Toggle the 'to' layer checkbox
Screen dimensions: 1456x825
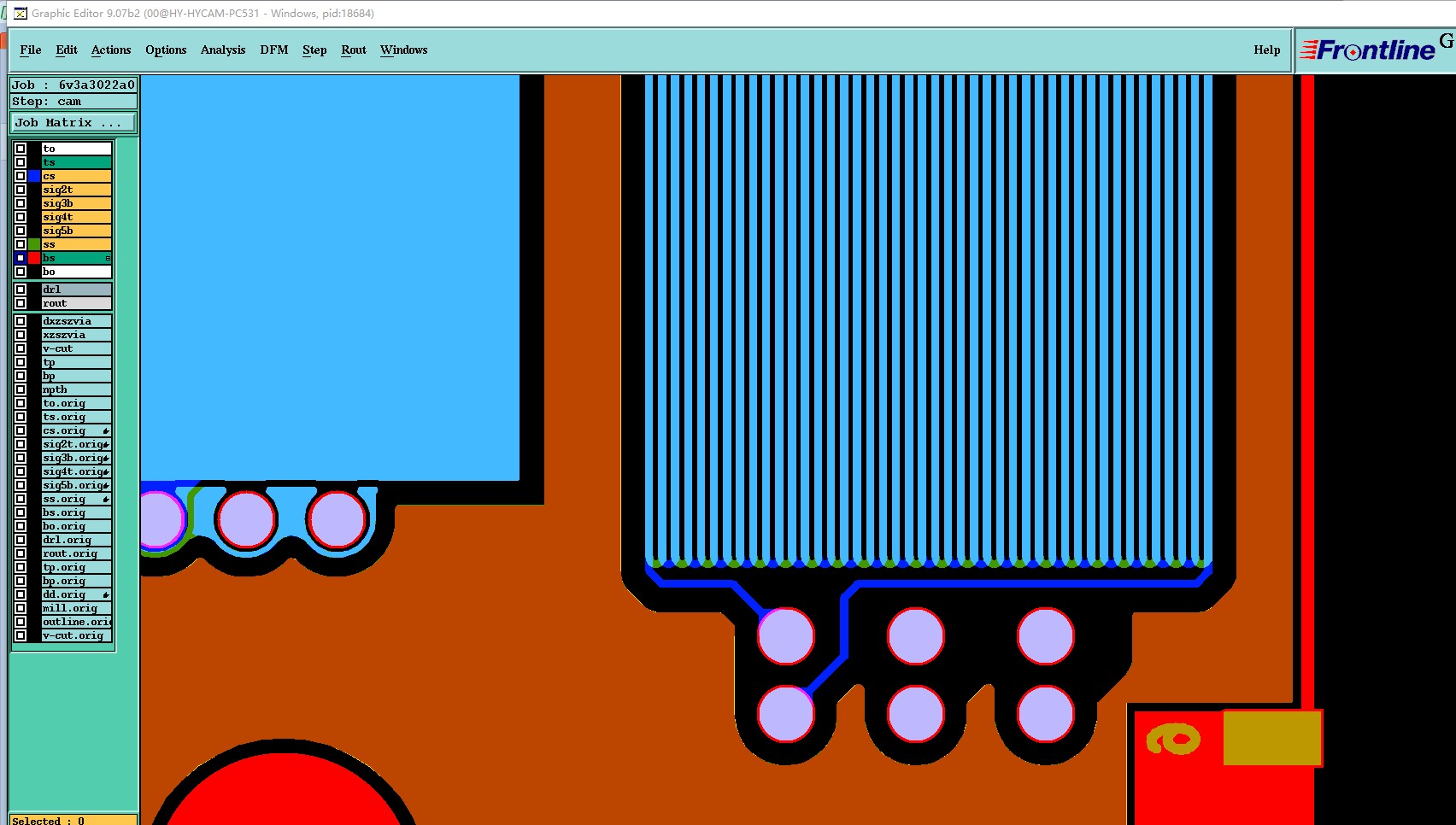pyautogui.click(x=21, y=149)
